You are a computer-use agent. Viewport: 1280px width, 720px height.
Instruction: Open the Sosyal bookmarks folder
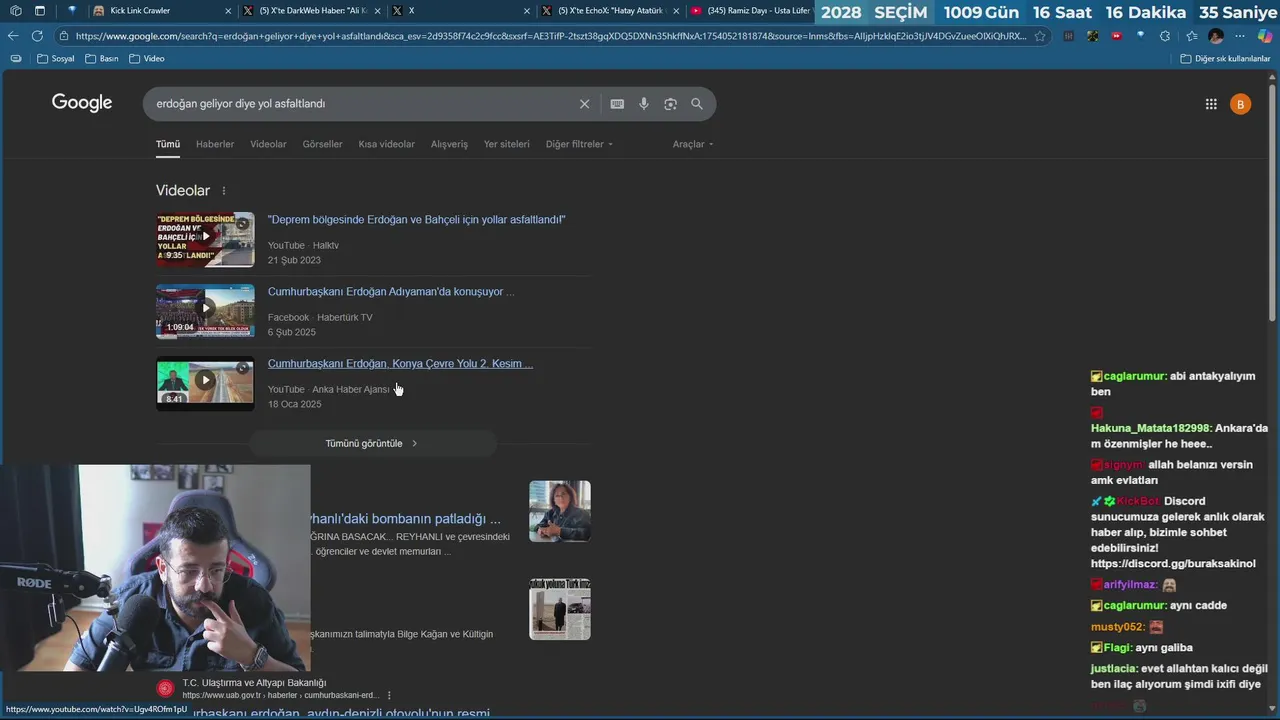(x=56, y=59)
